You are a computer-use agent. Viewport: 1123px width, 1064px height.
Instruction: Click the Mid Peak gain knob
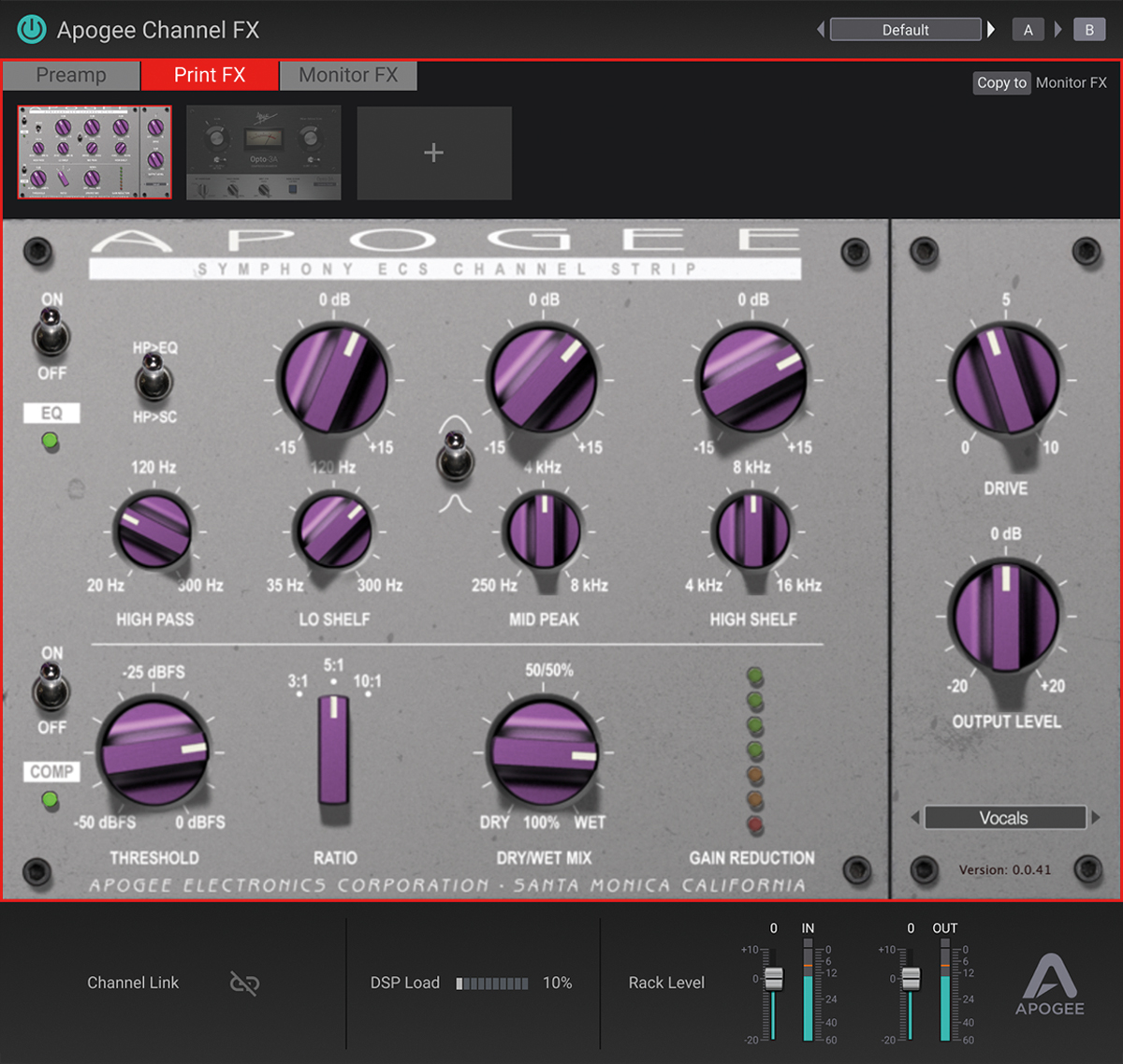tap(544, 380)
